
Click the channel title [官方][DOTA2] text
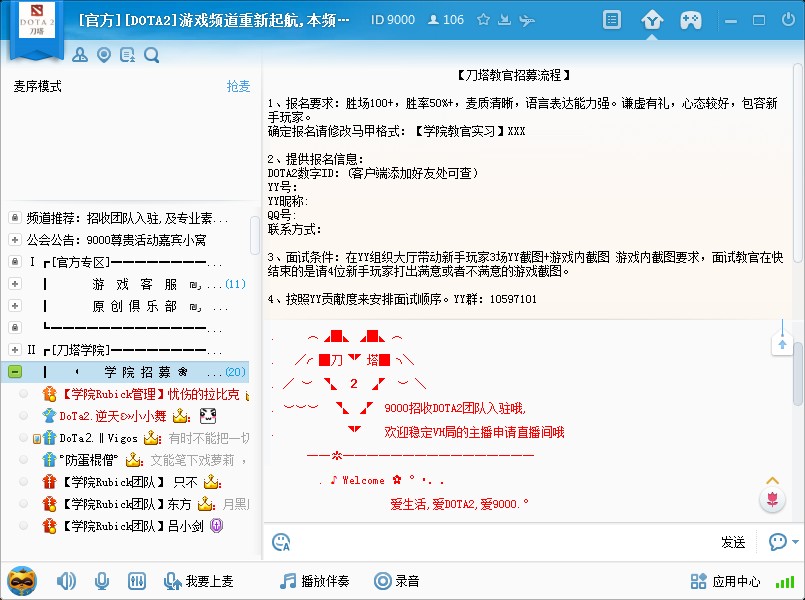pyautogui.click(x=214, y=20)
